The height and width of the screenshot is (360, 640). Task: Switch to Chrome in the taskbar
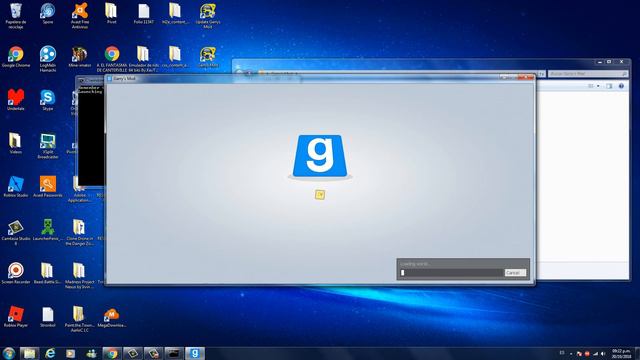(x=112, y=353)
